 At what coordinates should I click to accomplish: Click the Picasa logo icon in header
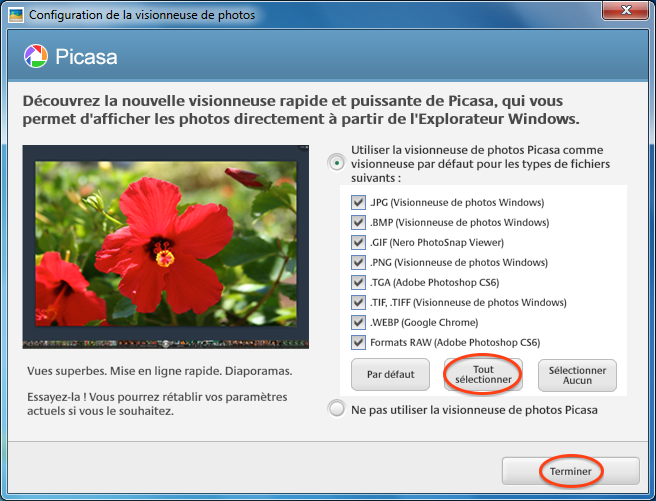pyautogui.click(x=36, y=56)
